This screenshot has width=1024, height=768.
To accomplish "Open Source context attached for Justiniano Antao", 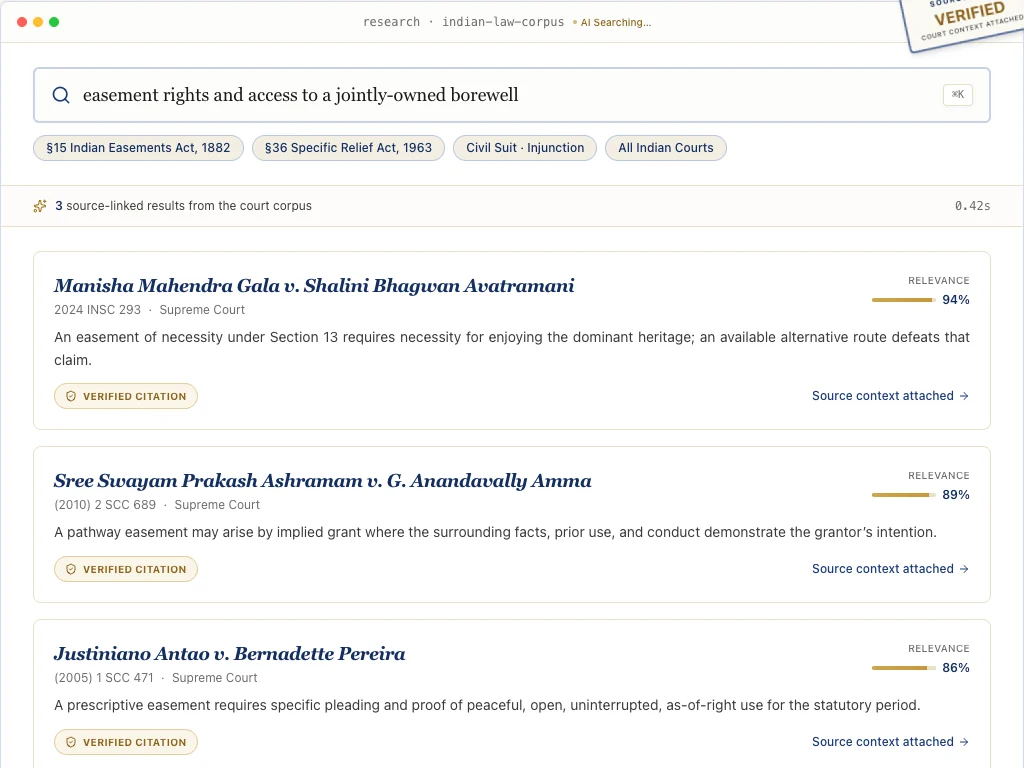I will click(x=890, y=742).
